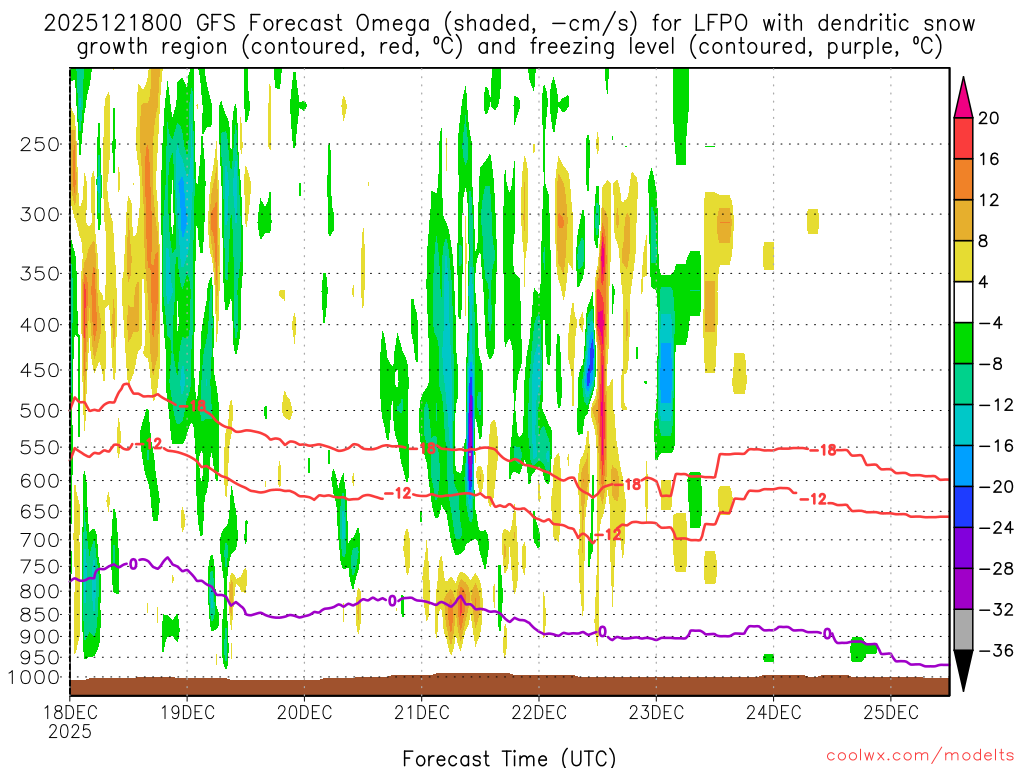Click the 900 pressure level label
Viewport: 1024px width, 768px height.
coord(40,637)
